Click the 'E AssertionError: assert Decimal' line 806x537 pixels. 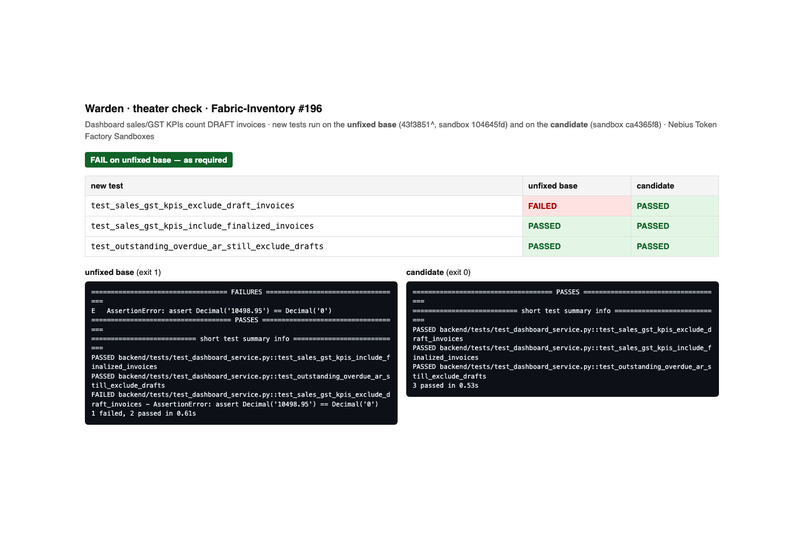(x=211, y=311)
